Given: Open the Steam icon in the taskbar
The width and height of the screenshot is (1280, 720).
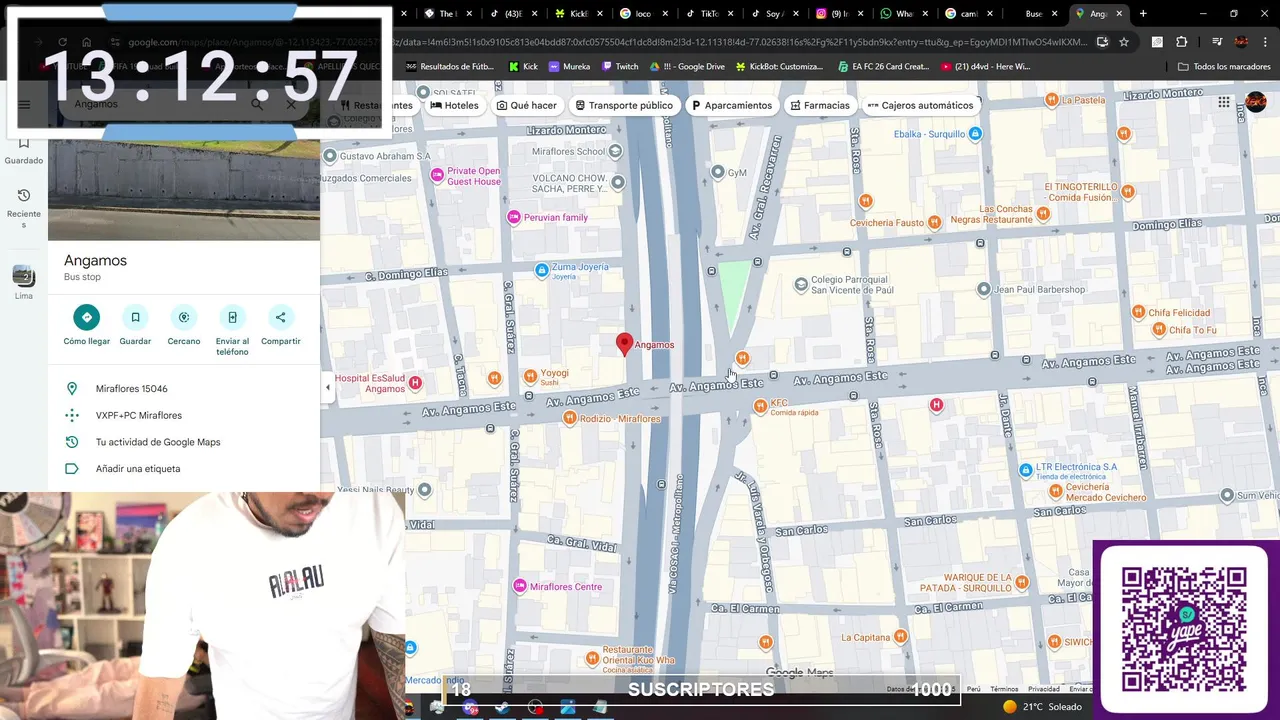Looking at the screenshot, I should (x=502, y=707).
